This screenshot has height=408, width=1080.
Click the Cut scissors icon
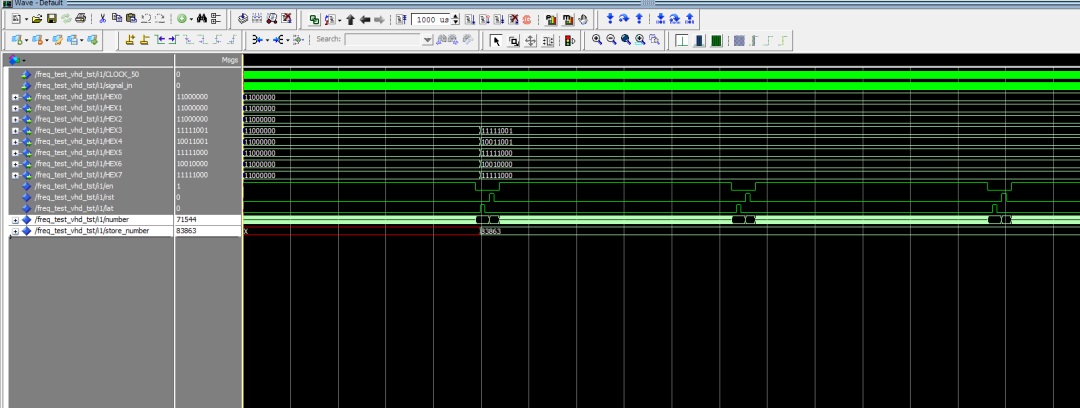click(x=104, y=19)
